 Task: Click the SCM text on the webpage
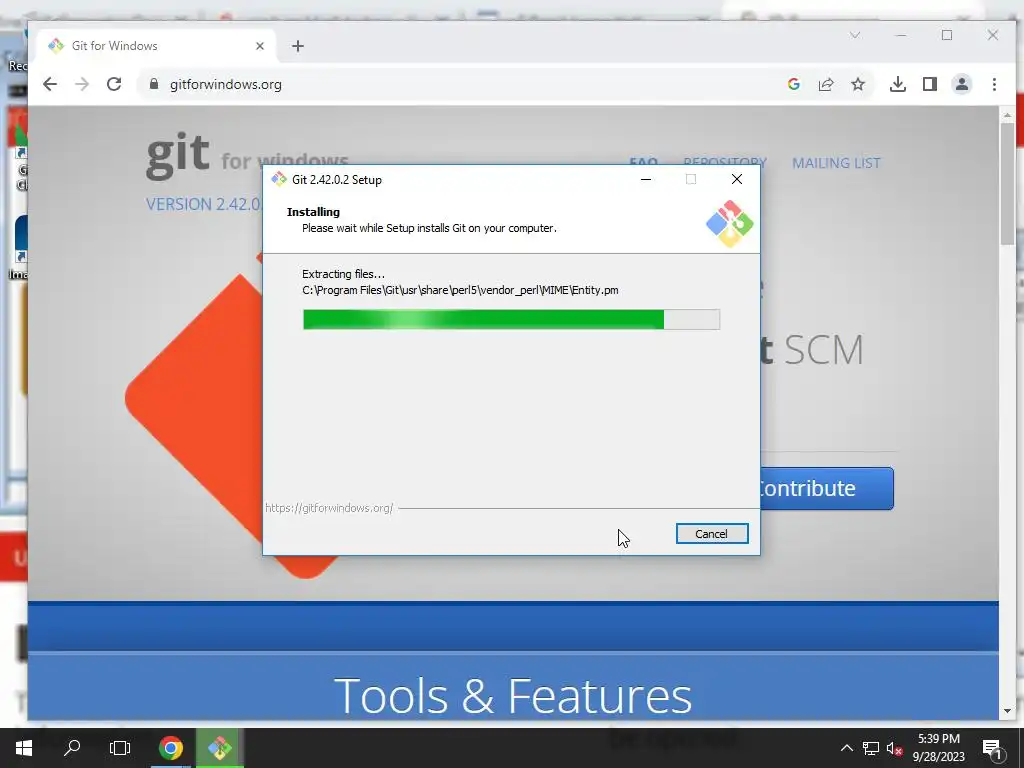coord(824,350)
